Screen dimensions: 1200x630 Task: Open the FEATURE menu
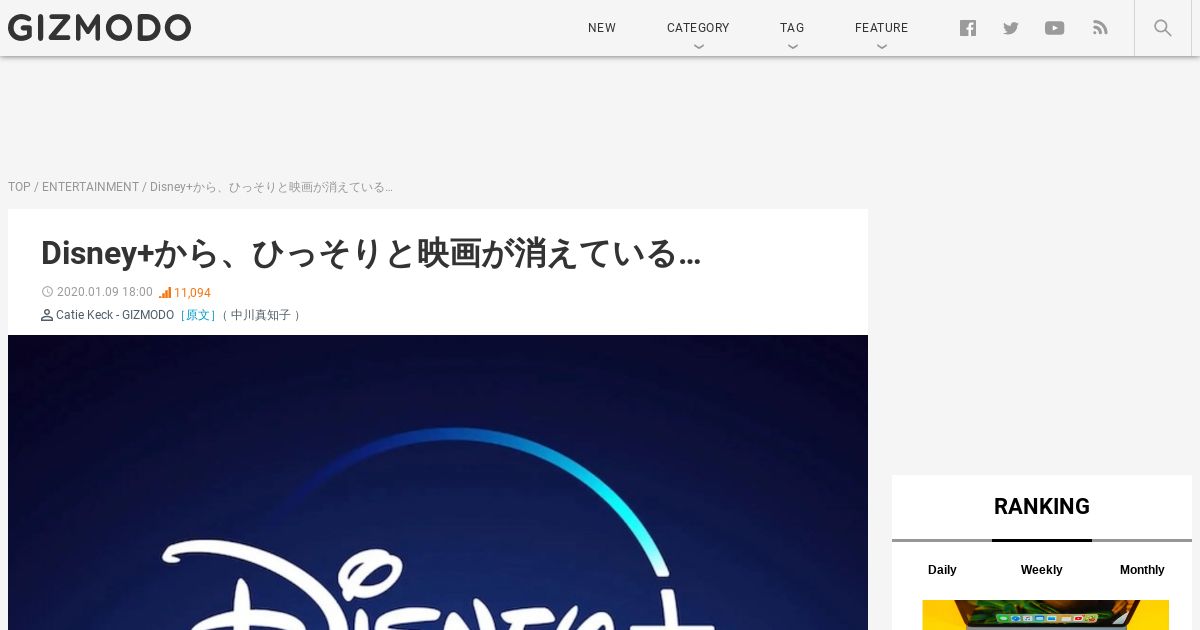coord(881,28)
